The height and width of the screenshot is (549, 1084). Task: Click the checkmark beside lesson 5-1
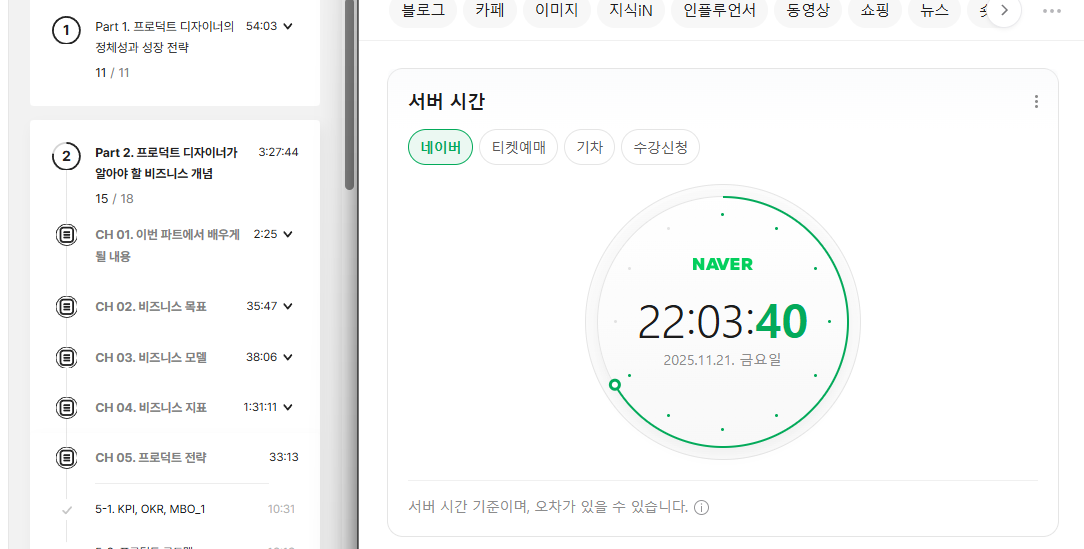coord(67,510)
